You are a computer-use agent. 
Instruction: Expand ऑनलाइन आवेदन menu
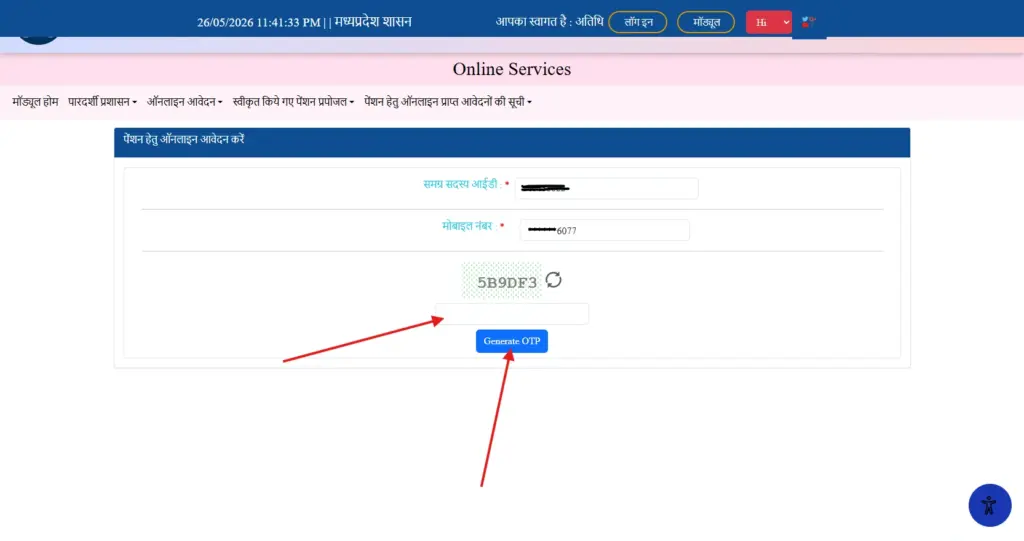coord(185,102)
